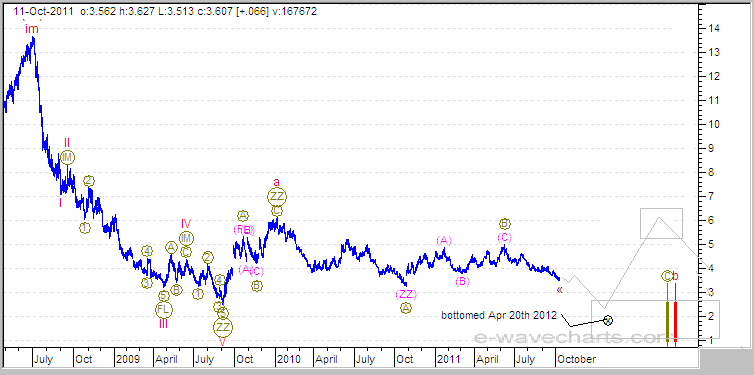754x375 pixels.
Task: Select the red 'III' wave label
Action: point(163,324)
